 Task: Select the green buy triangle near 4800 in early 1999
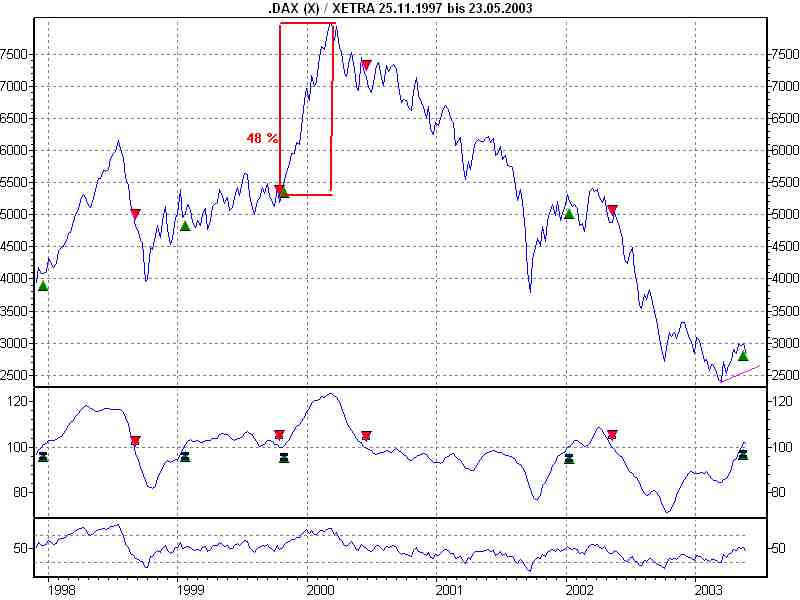(185, 226)
